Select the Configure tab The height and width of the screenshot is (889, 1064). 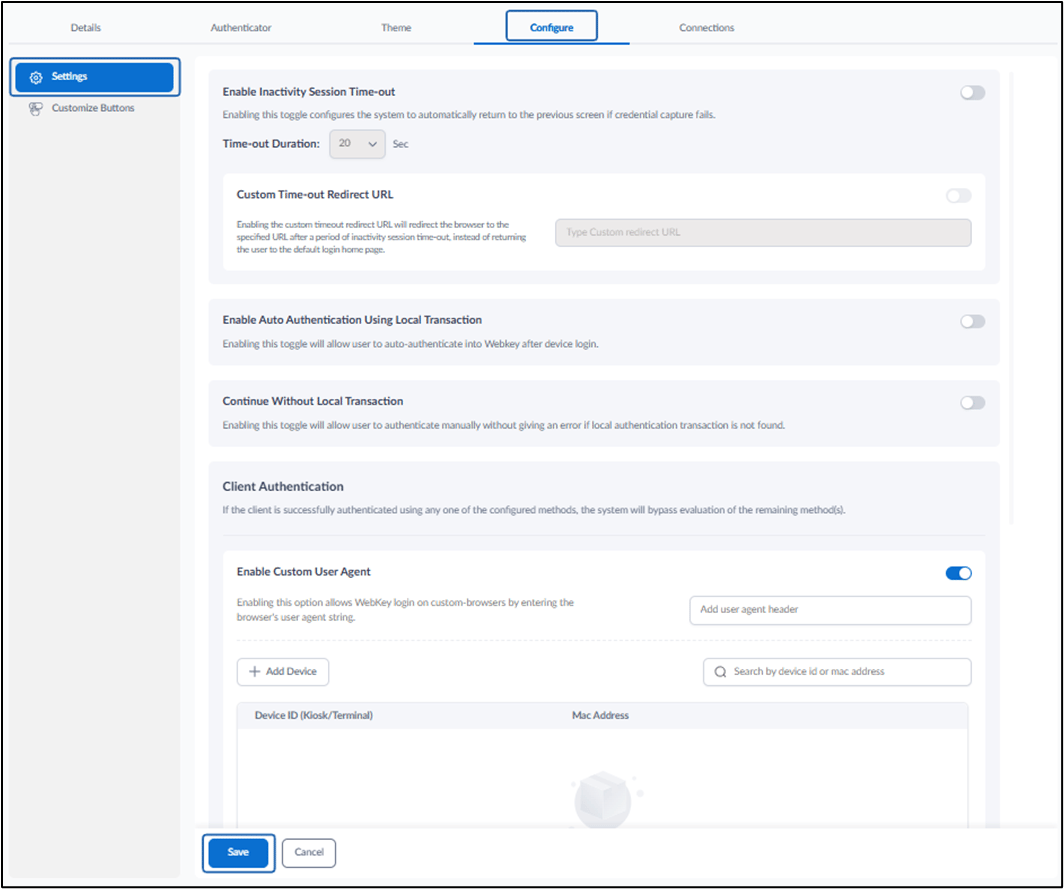coord(552,27)
